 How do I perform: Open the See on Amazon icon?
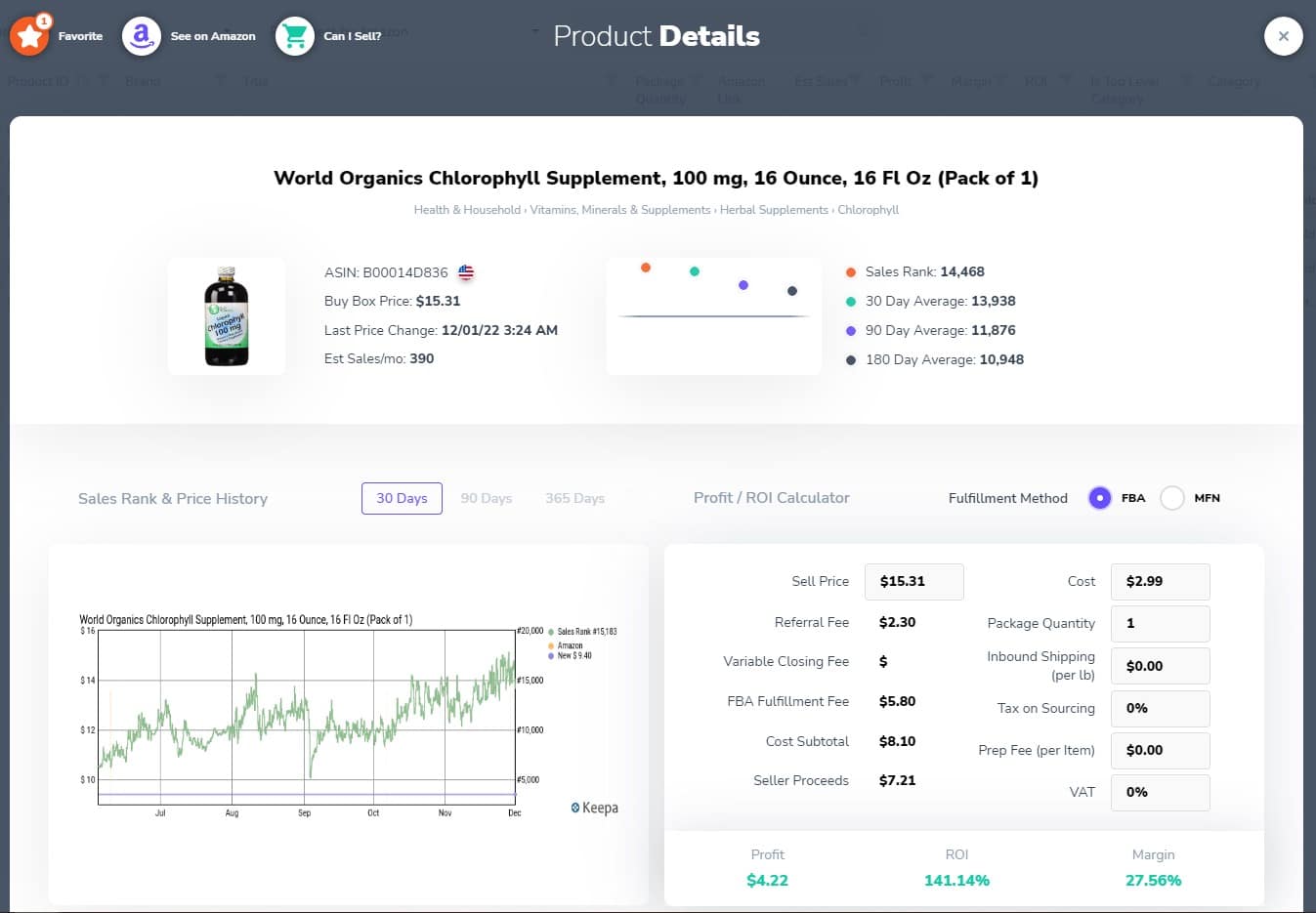tap(142, 36)
